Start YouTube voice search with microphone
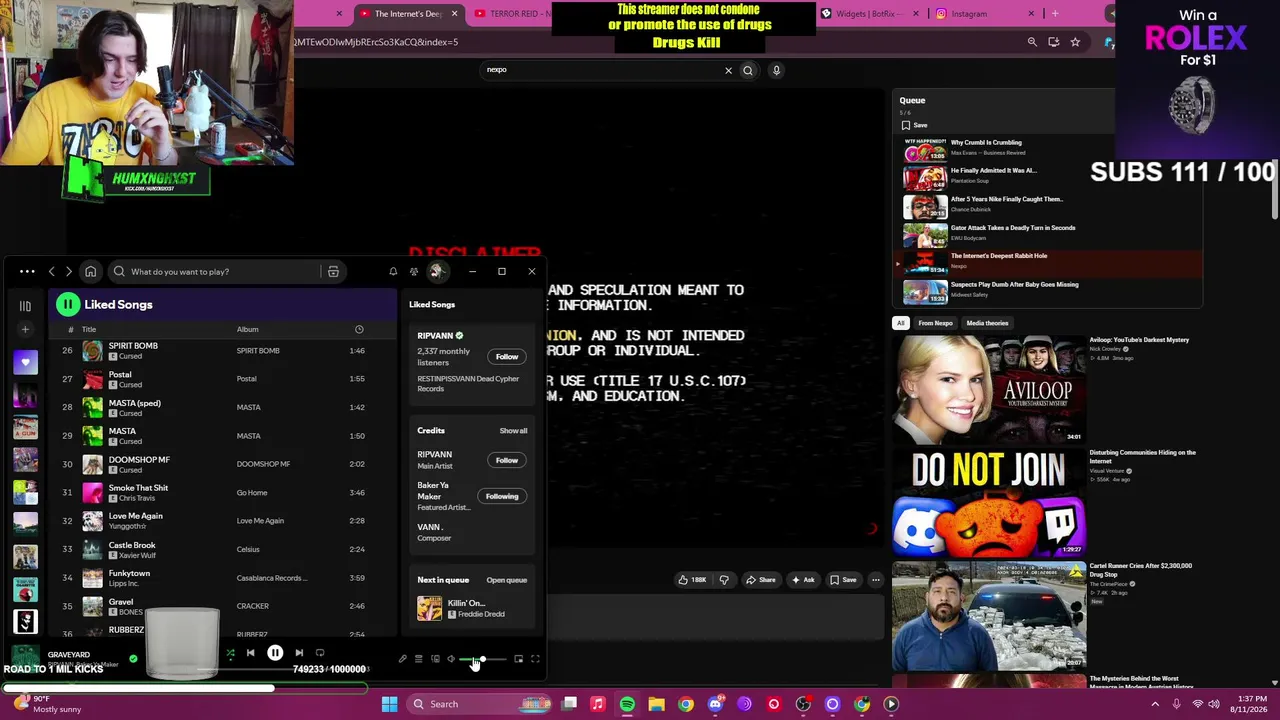Screen dimensions: 1280x720 pyautogui.click(x=776, y=70)
